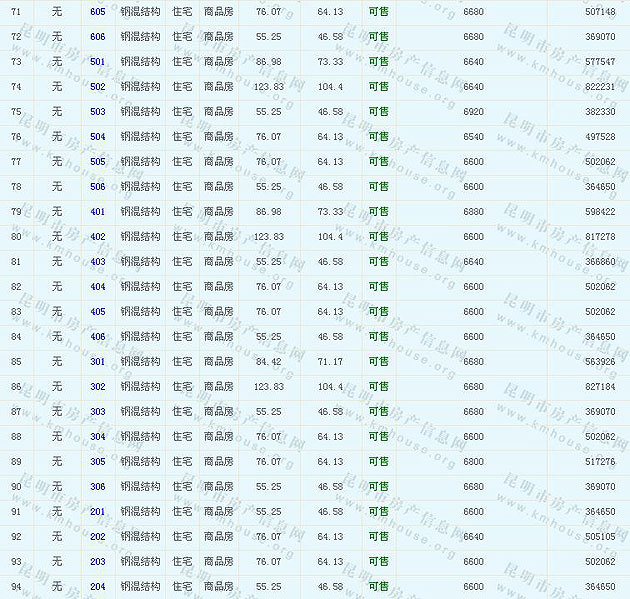
Task: Open room 301 link
Action: tap(97, 362)
